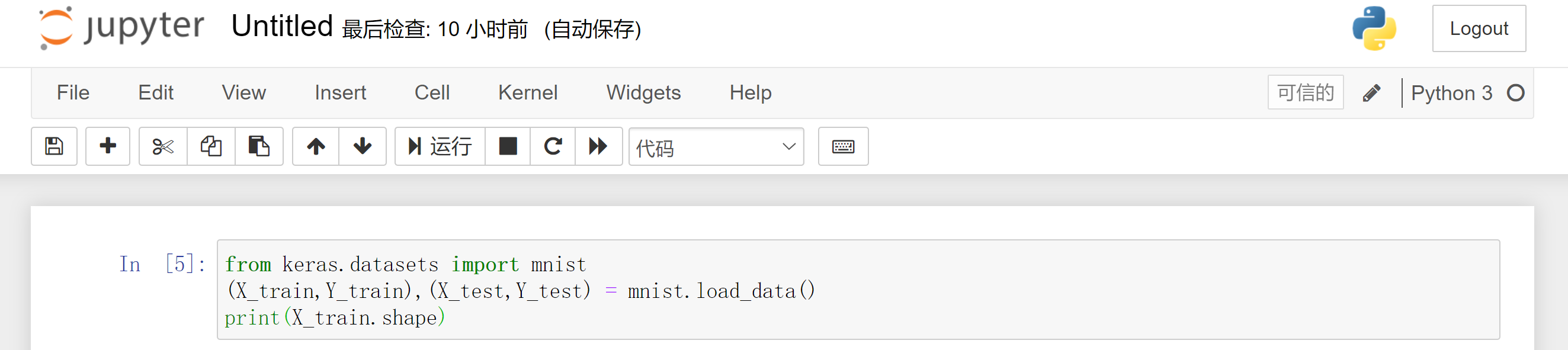Open the Insert menu
This screenshot has height=350, width=1568.
click(x=339, y=92)
